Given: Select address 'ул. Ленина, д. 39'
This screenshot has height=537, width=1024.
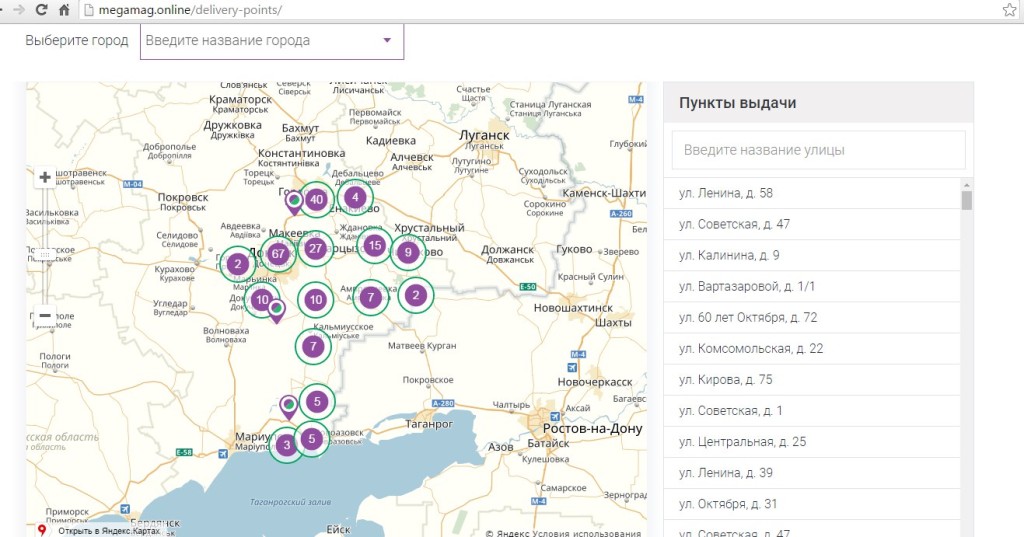Looking at the screenshot, I should (x=812, y=472).
